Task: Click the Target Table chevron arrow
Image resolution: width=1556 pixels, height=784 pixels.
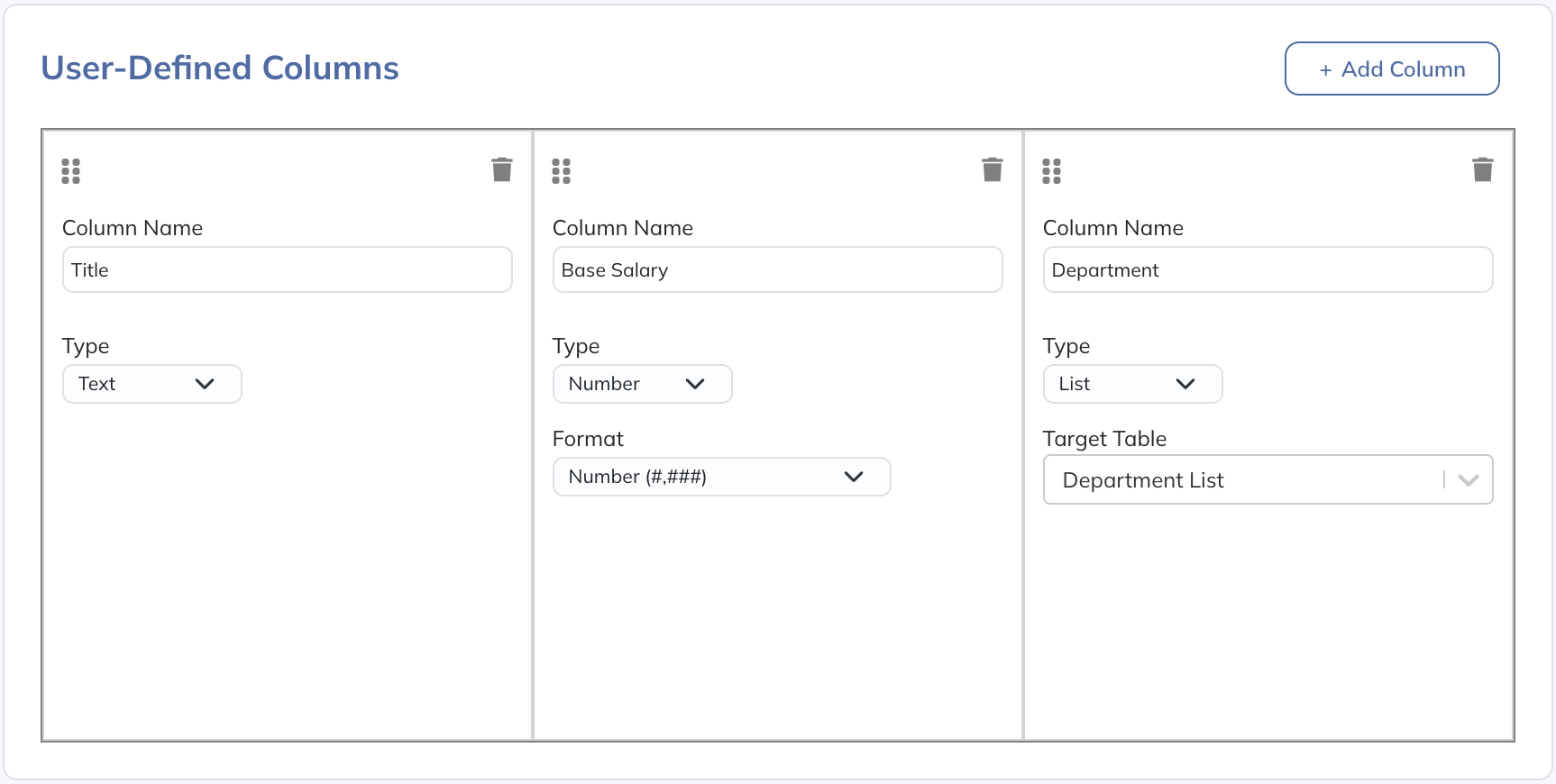Action: coord(1468,479)
